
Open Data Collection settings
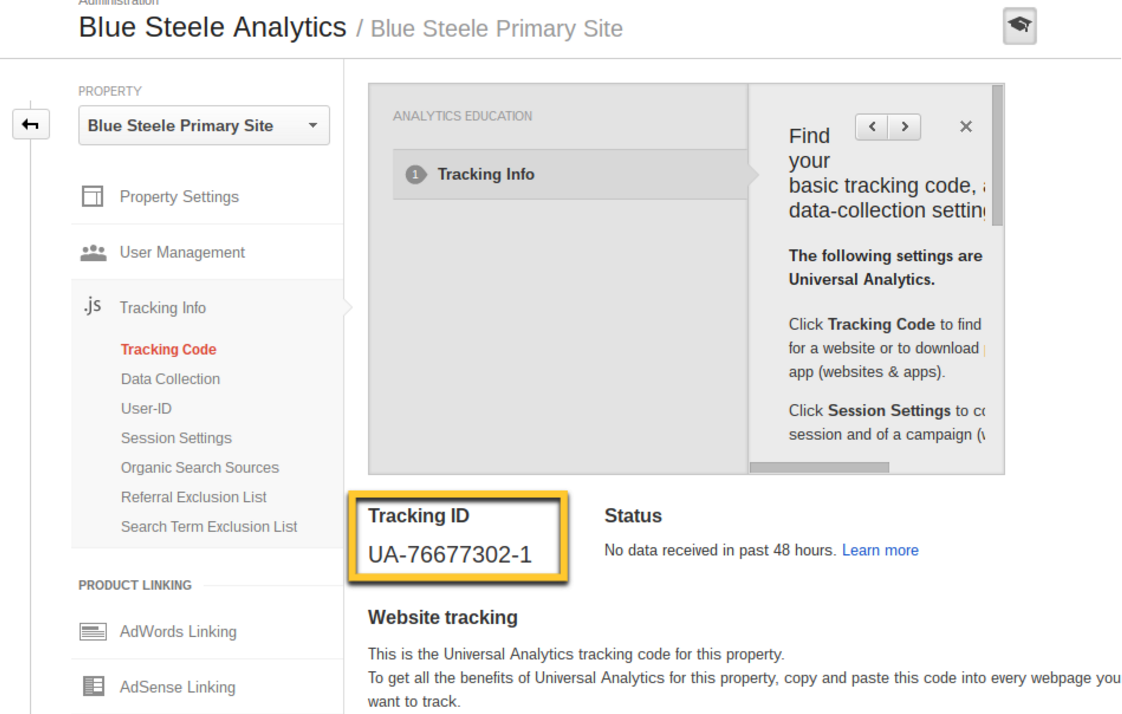[x=170, y=379]
